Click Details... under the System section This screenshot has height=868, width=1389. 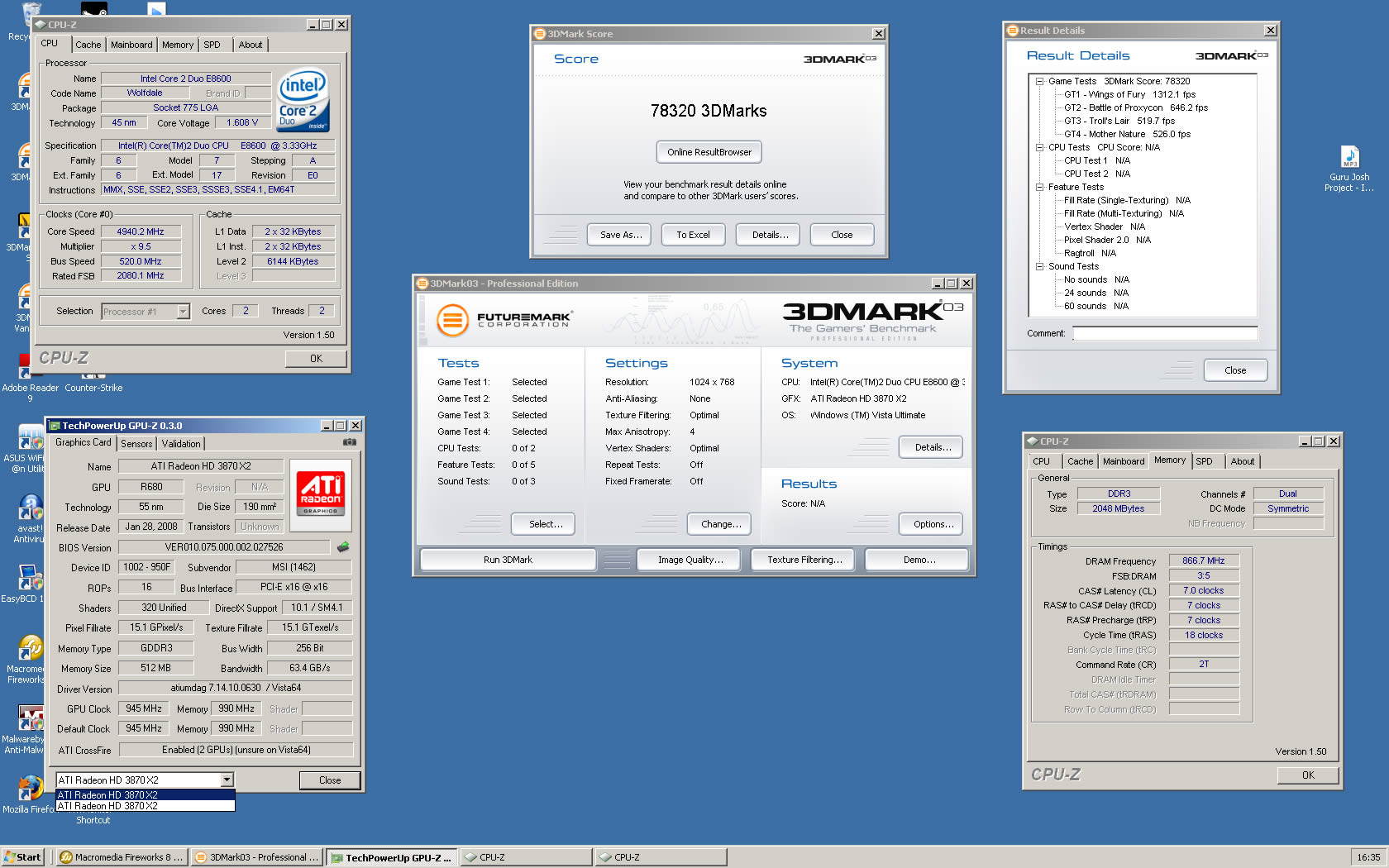[933, 447]
